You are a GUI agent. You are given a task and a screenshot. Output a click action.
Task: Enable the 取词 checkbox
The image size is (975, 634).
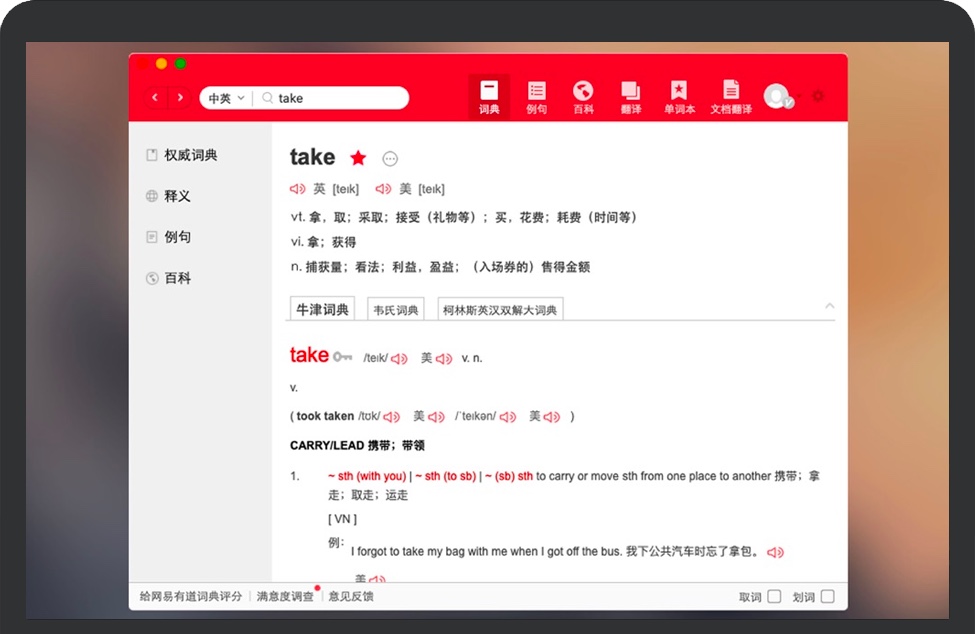(774, 597)
